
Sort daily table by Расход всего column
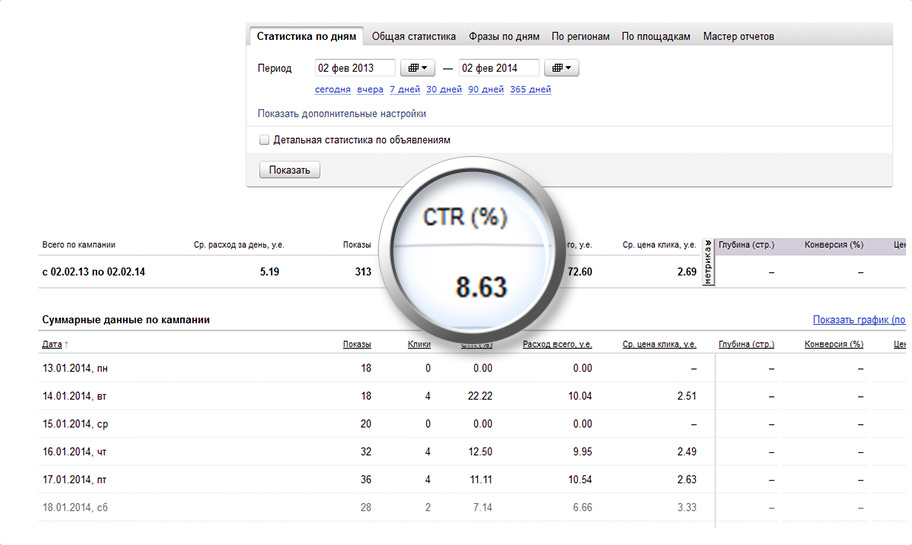[x=557, y=344]
